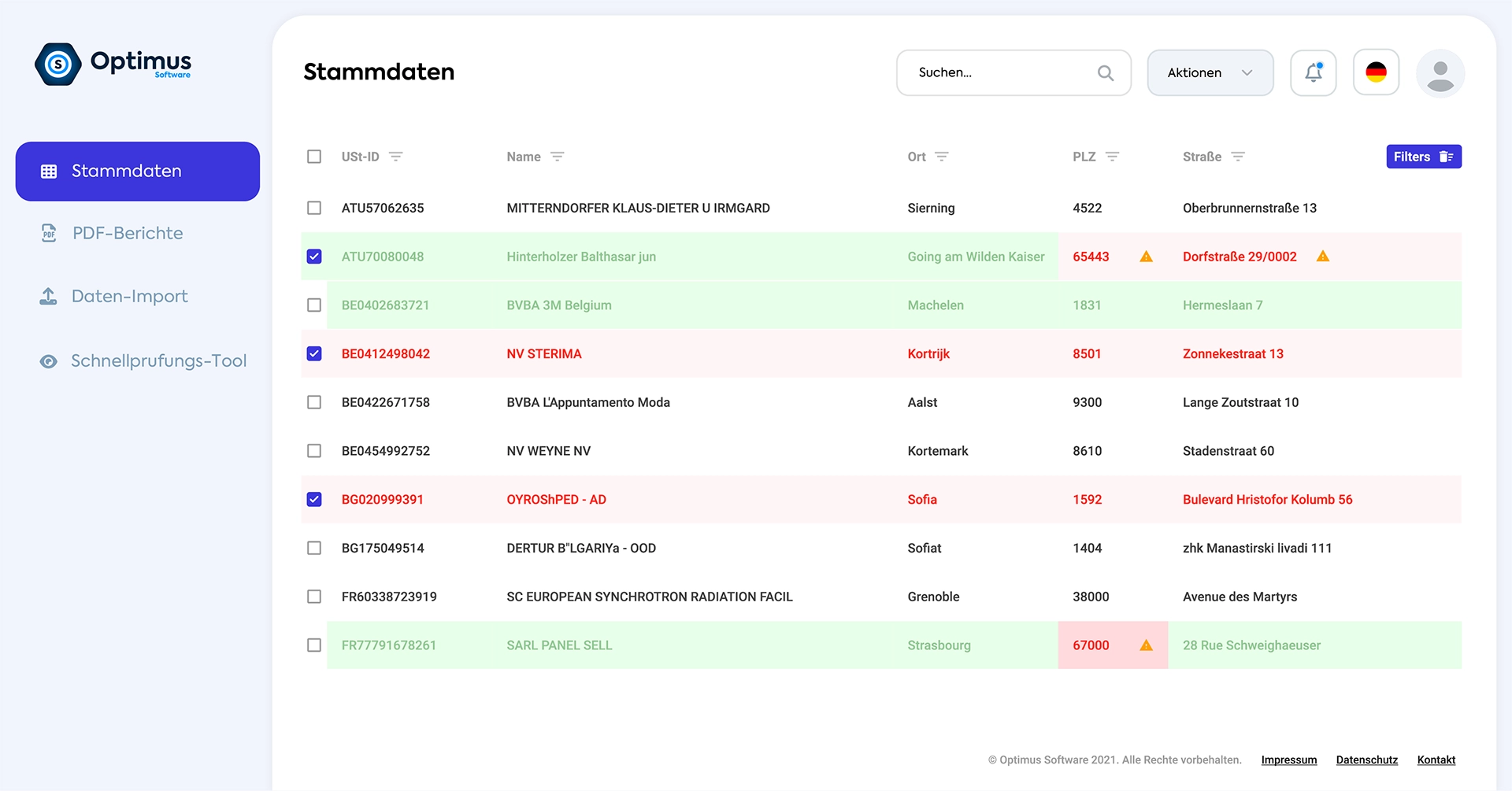Check the BE0422671758 row checkbox
This screenshot has height=791, width=1512.
[314, 402]
